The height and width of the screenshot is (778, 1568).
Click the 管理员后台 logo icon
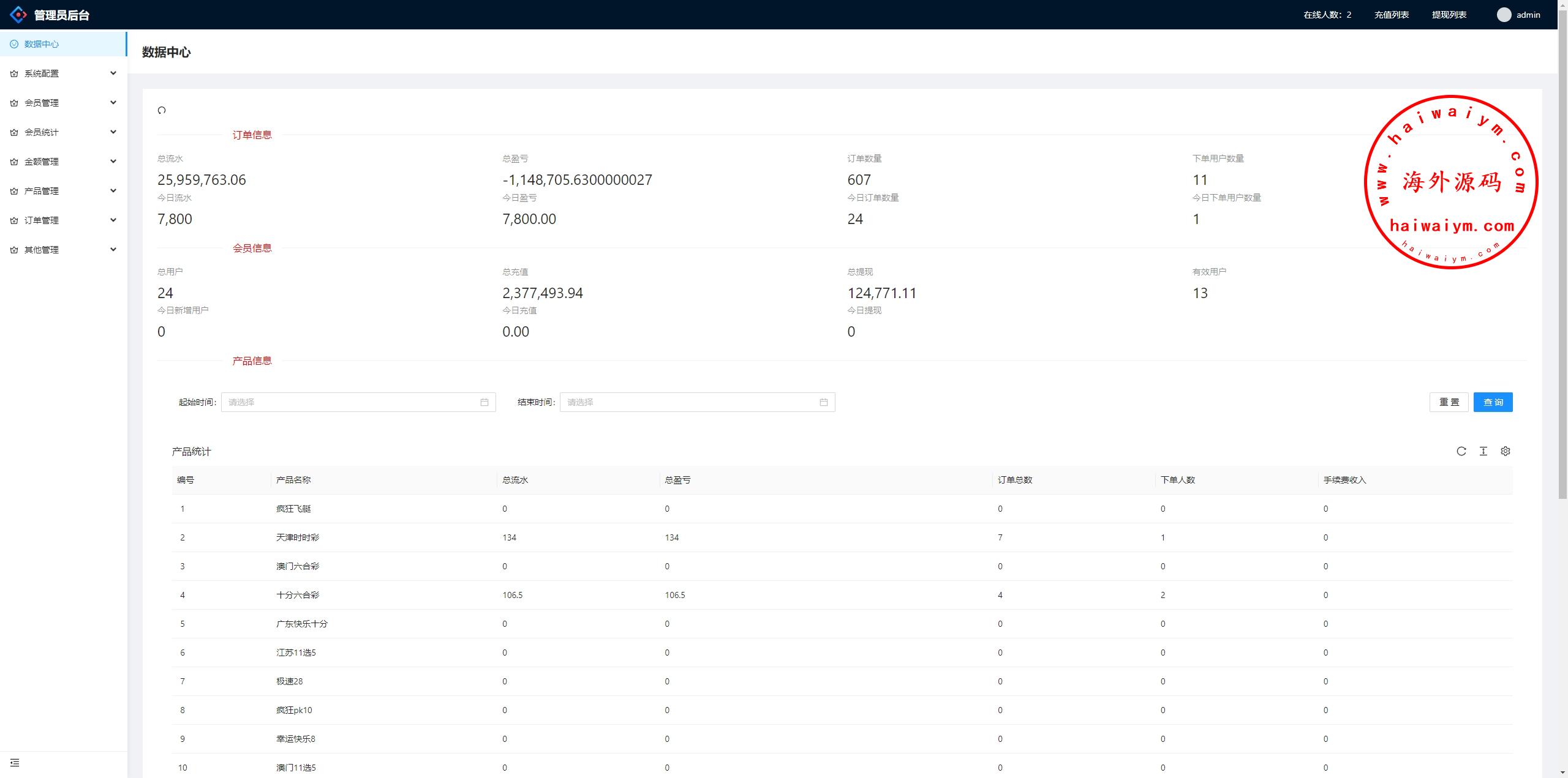coord(18,15)
